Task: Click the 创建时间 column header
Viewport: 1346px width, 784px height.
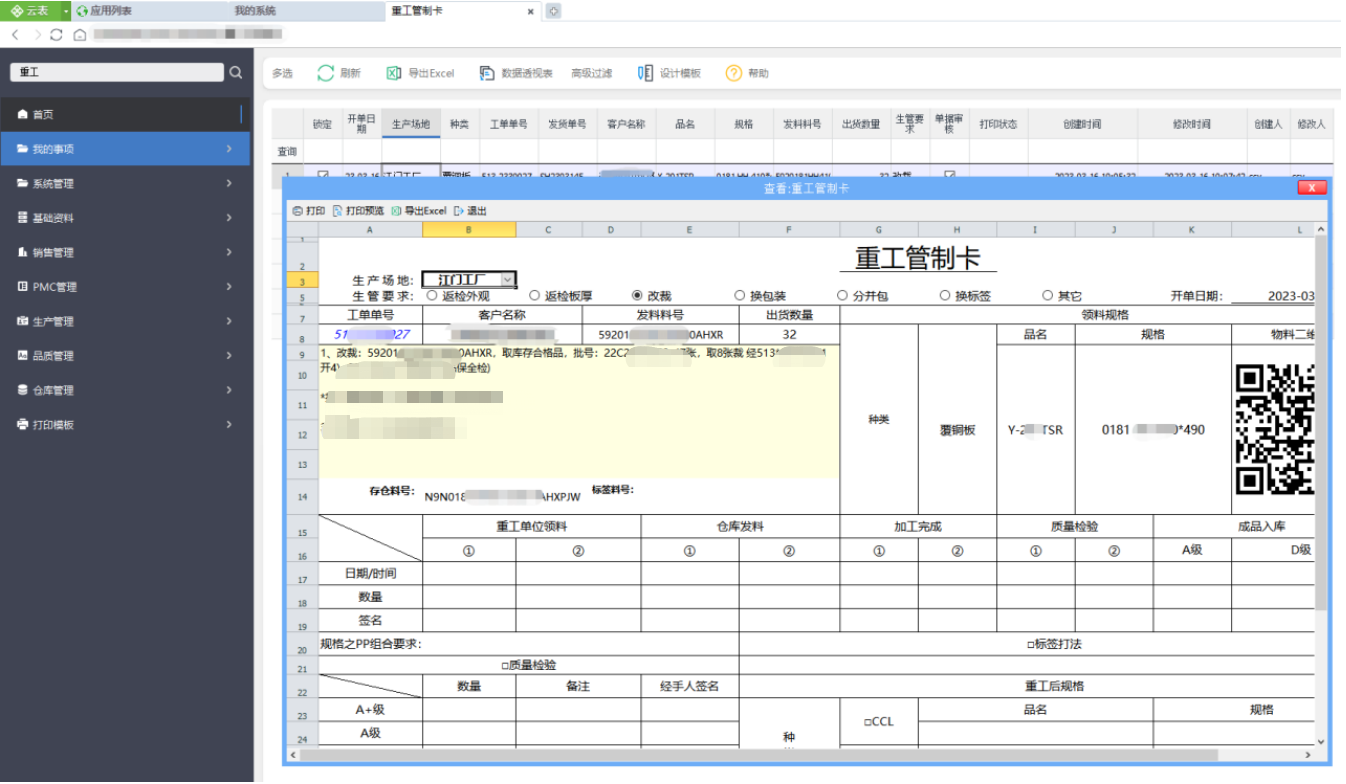Action: pos(1082,124)
